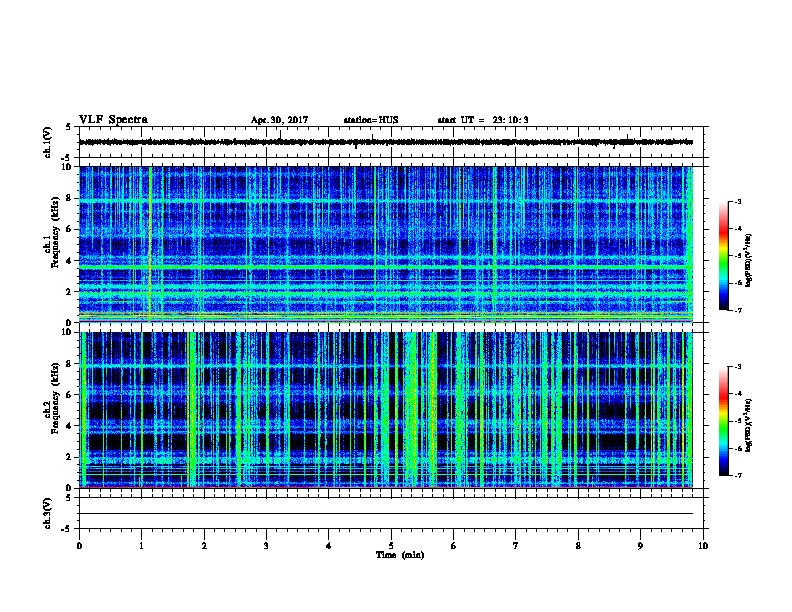Click the ch.1 voltage waveform trace
This screenshot has height=612, width=792.
tap(386, 142)
